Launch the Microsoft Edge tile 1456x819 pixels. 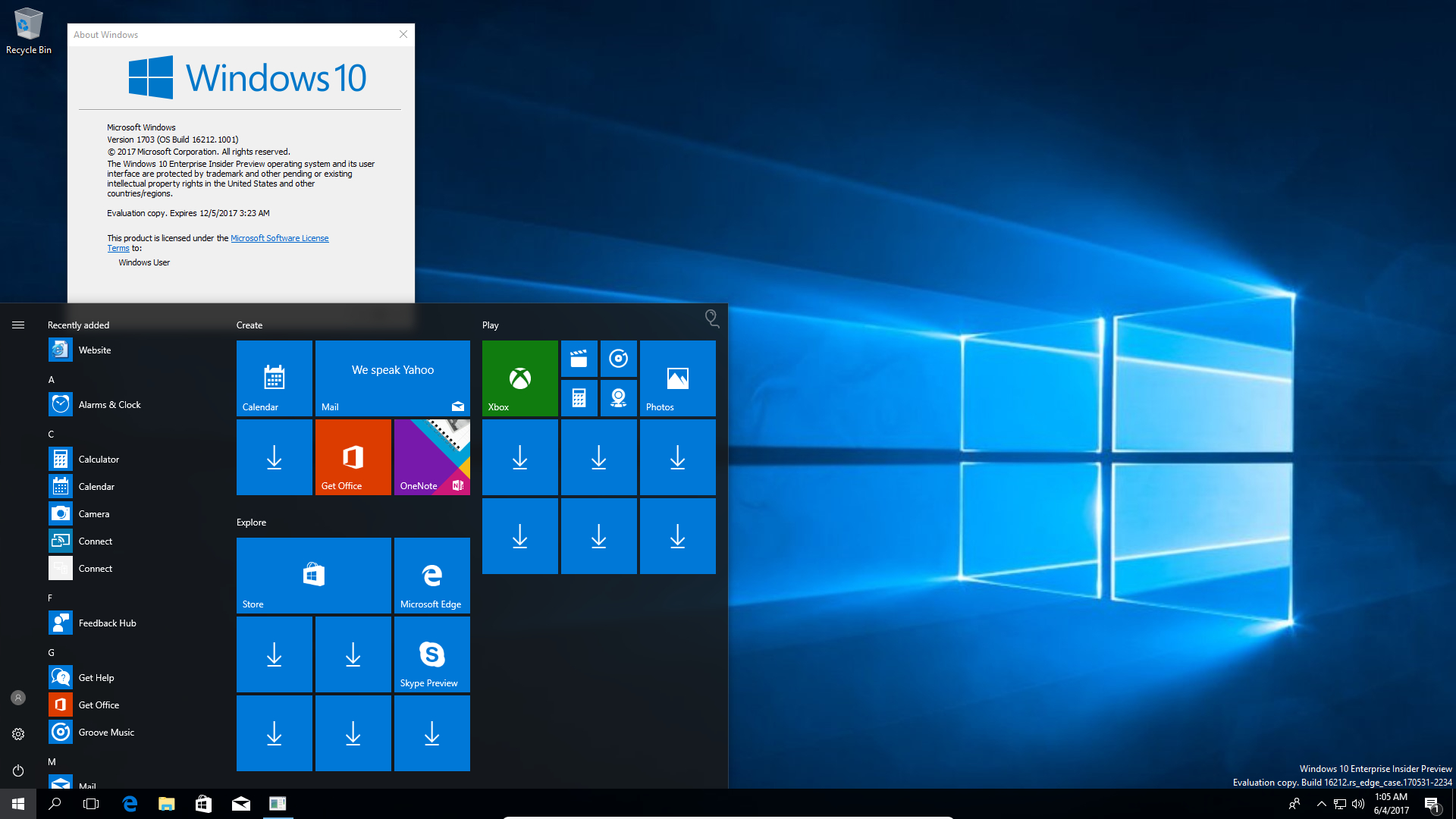click(432, 576)
